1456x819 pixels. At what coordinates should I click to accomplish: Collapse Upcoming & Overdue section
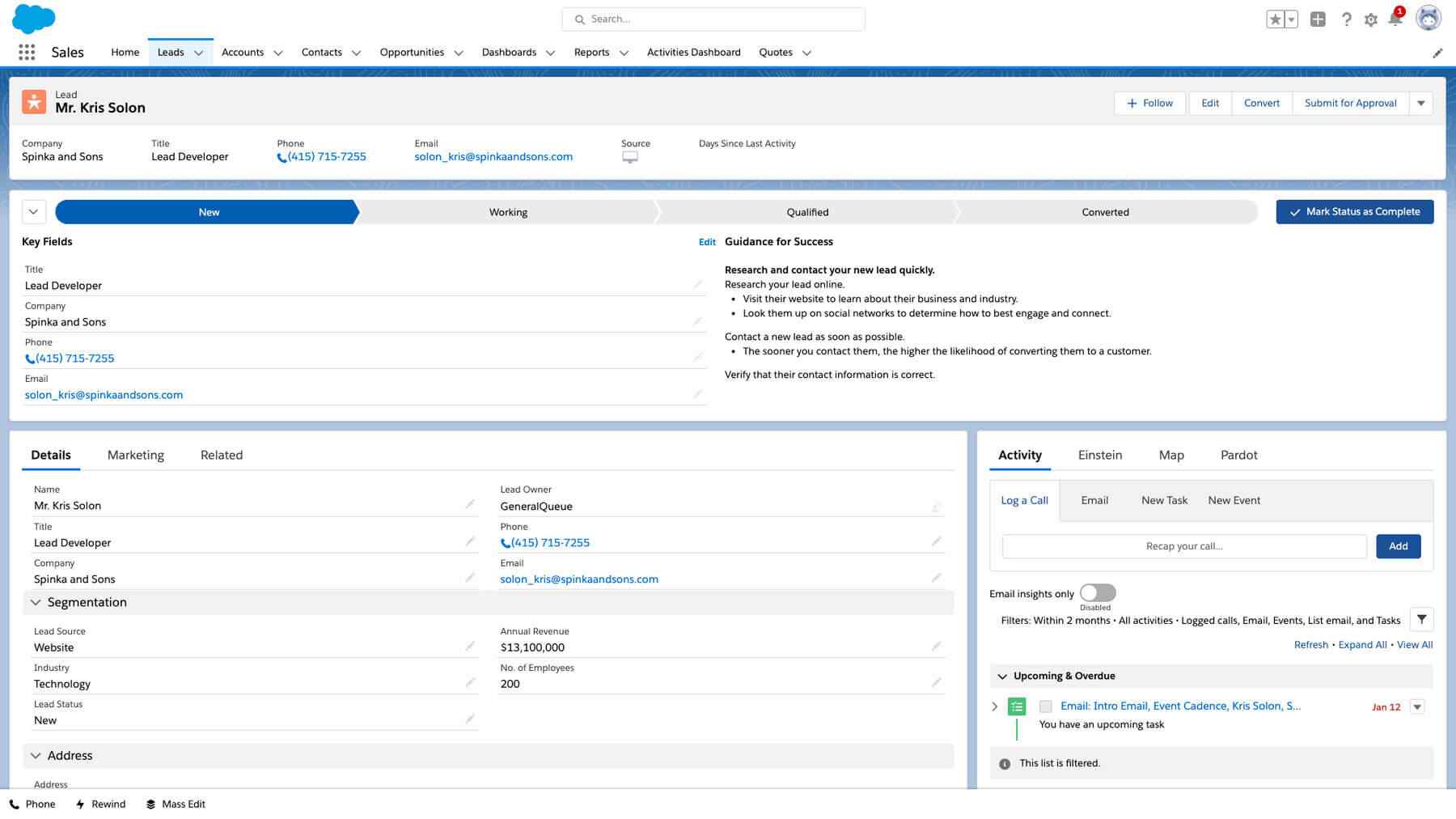1002,677
